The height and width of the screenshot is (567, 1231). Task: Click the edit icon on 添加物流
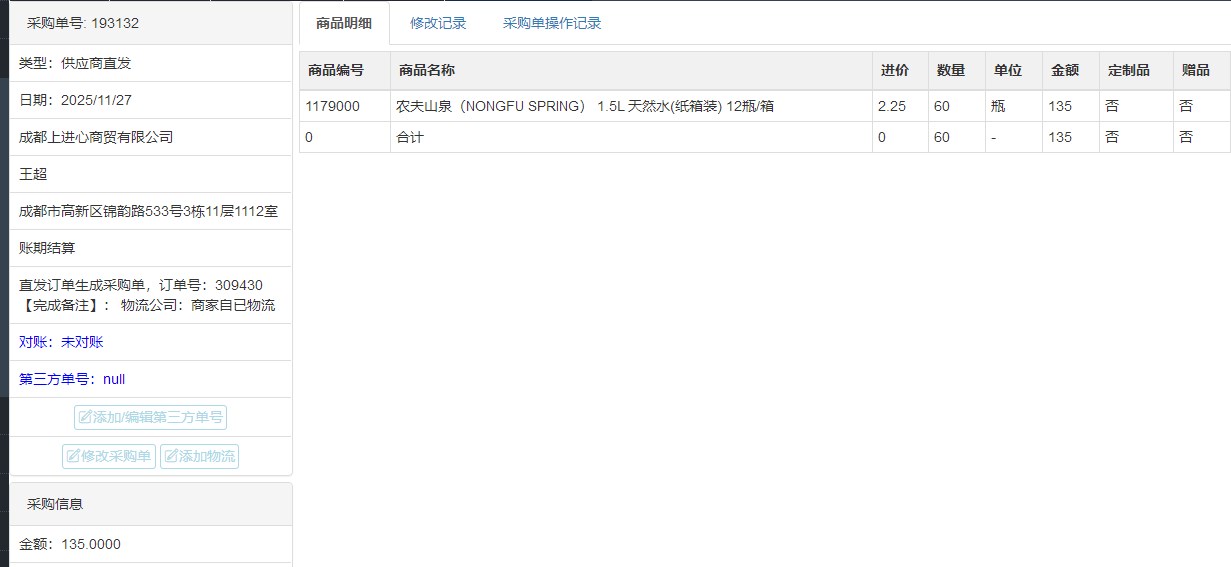click(171, 457)
